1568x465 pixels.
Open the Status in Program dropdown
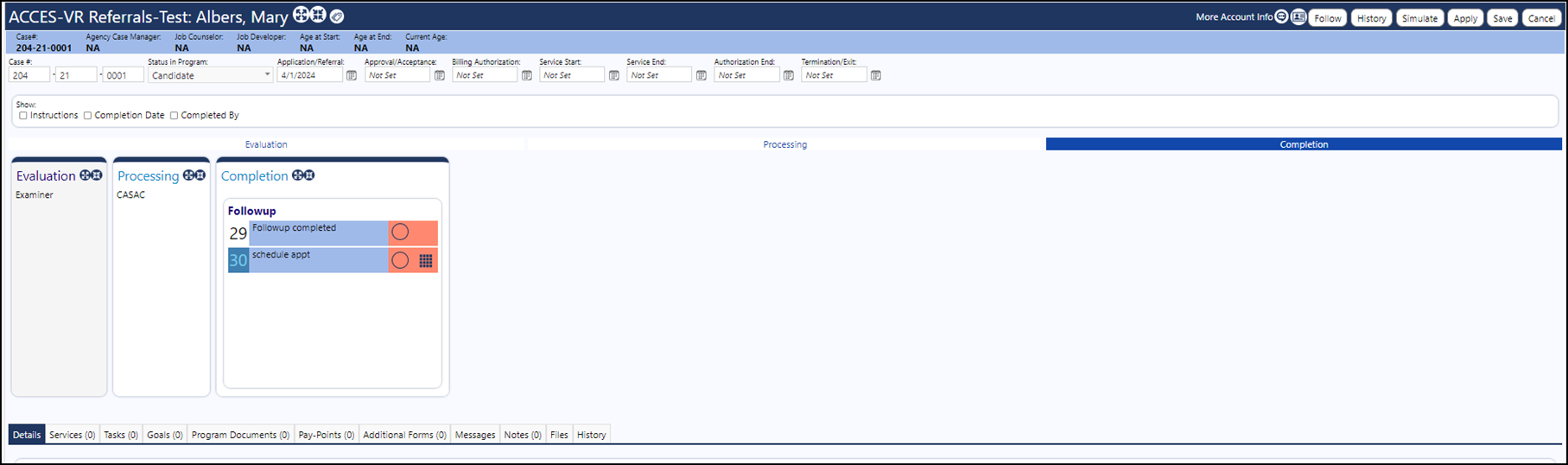pyautogui.click(x=210, y=75)
